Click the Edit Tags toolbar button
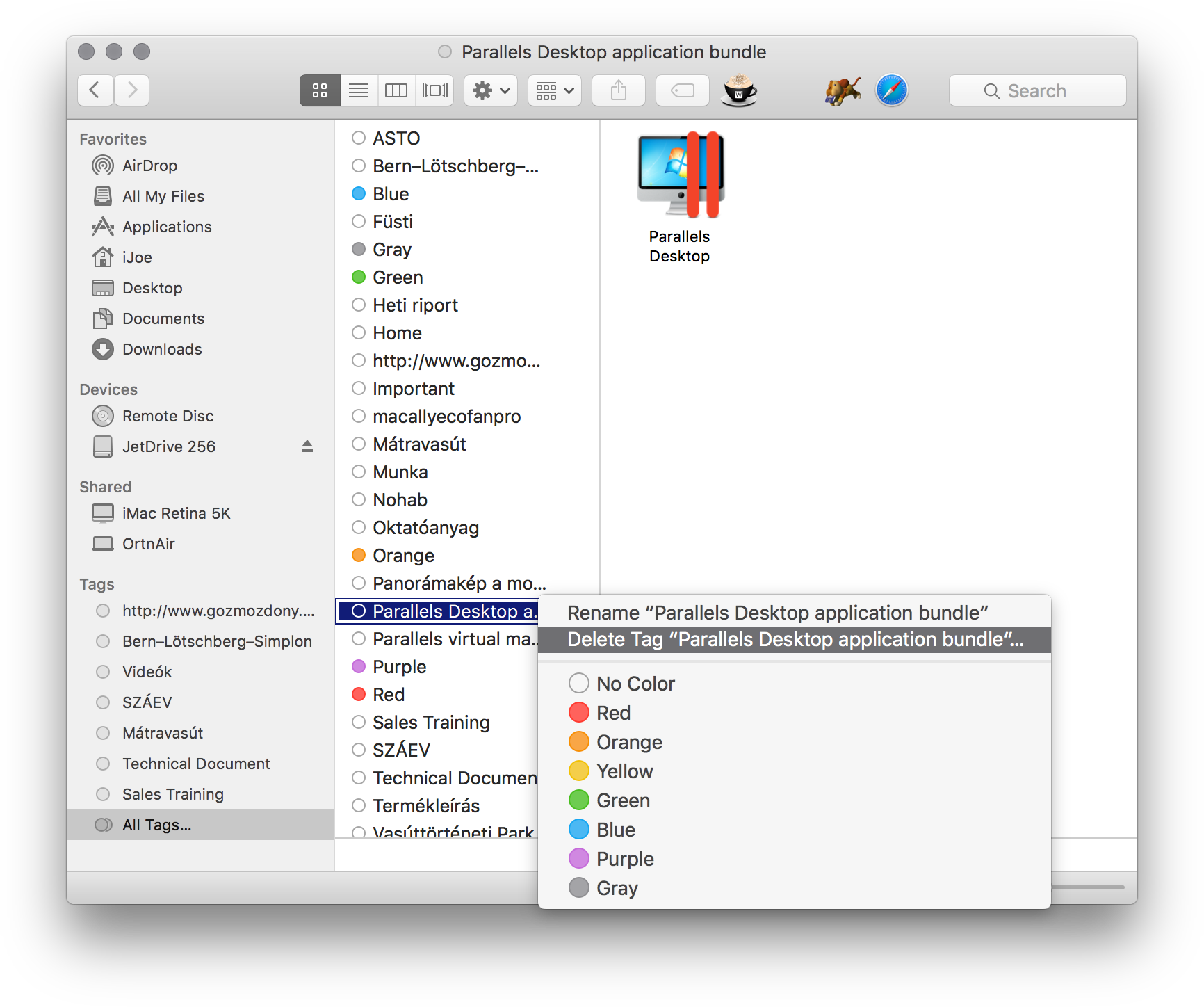 coord(683,90)
